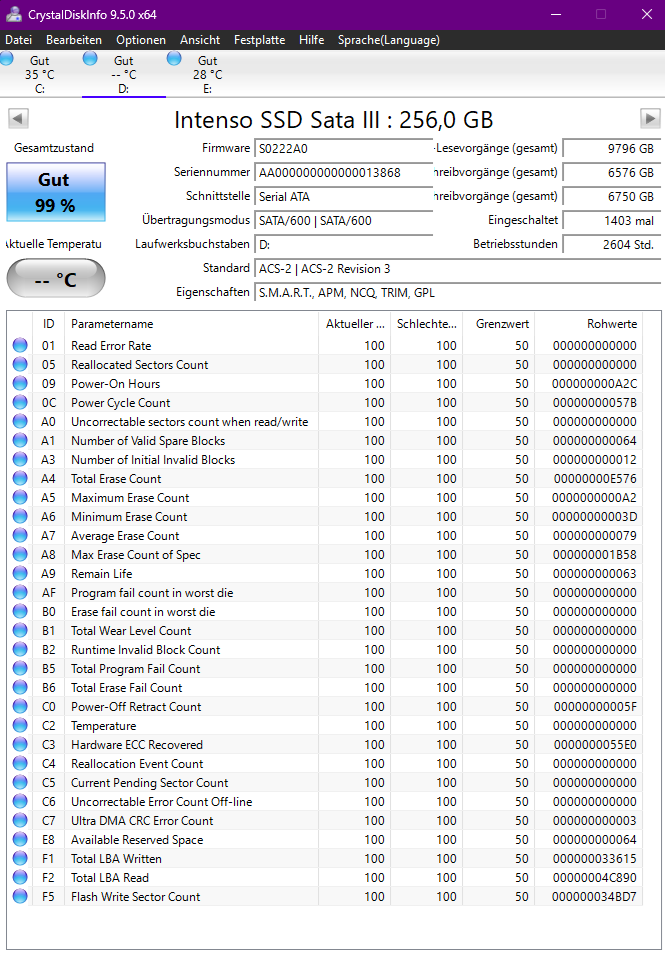This screenshot has height=956, width=665.
Task: Open the Hilfe menu
Action: (x=311, y=40)
